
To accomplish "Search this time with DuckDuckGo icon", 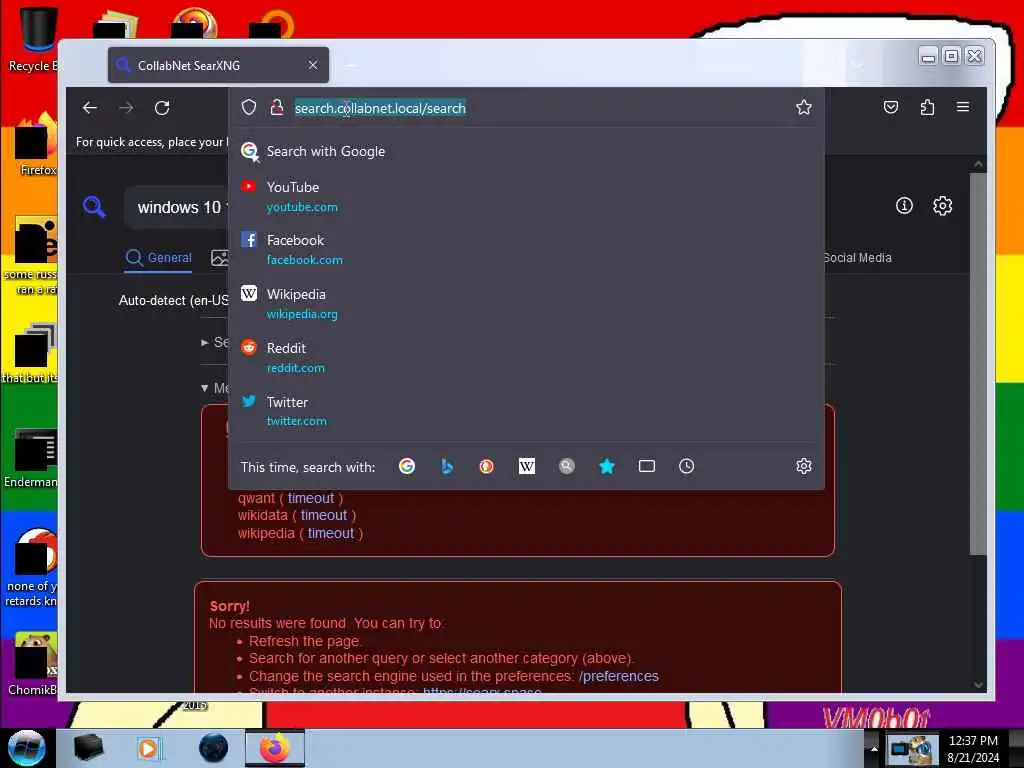I will click(487, 466).
